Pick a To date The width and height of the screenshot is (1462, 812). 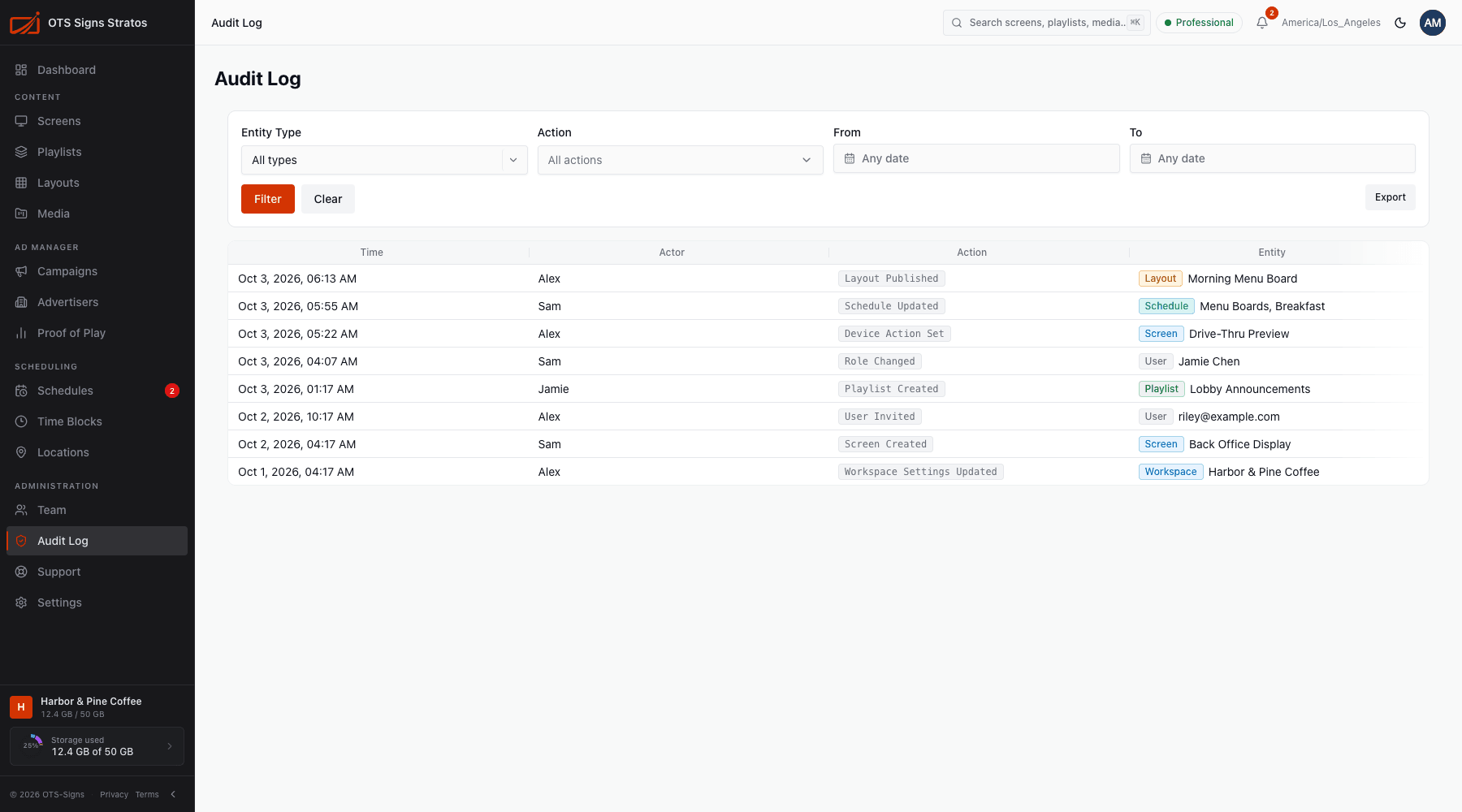1272,158
